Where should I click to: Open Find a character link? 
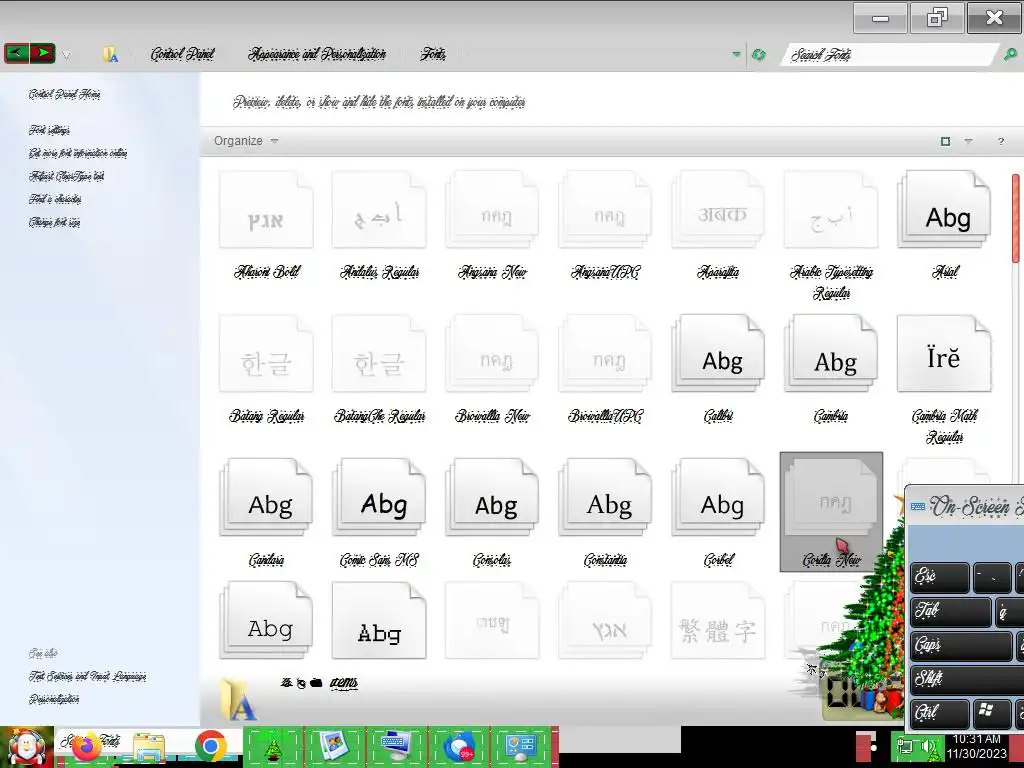(x=55, y=199)
